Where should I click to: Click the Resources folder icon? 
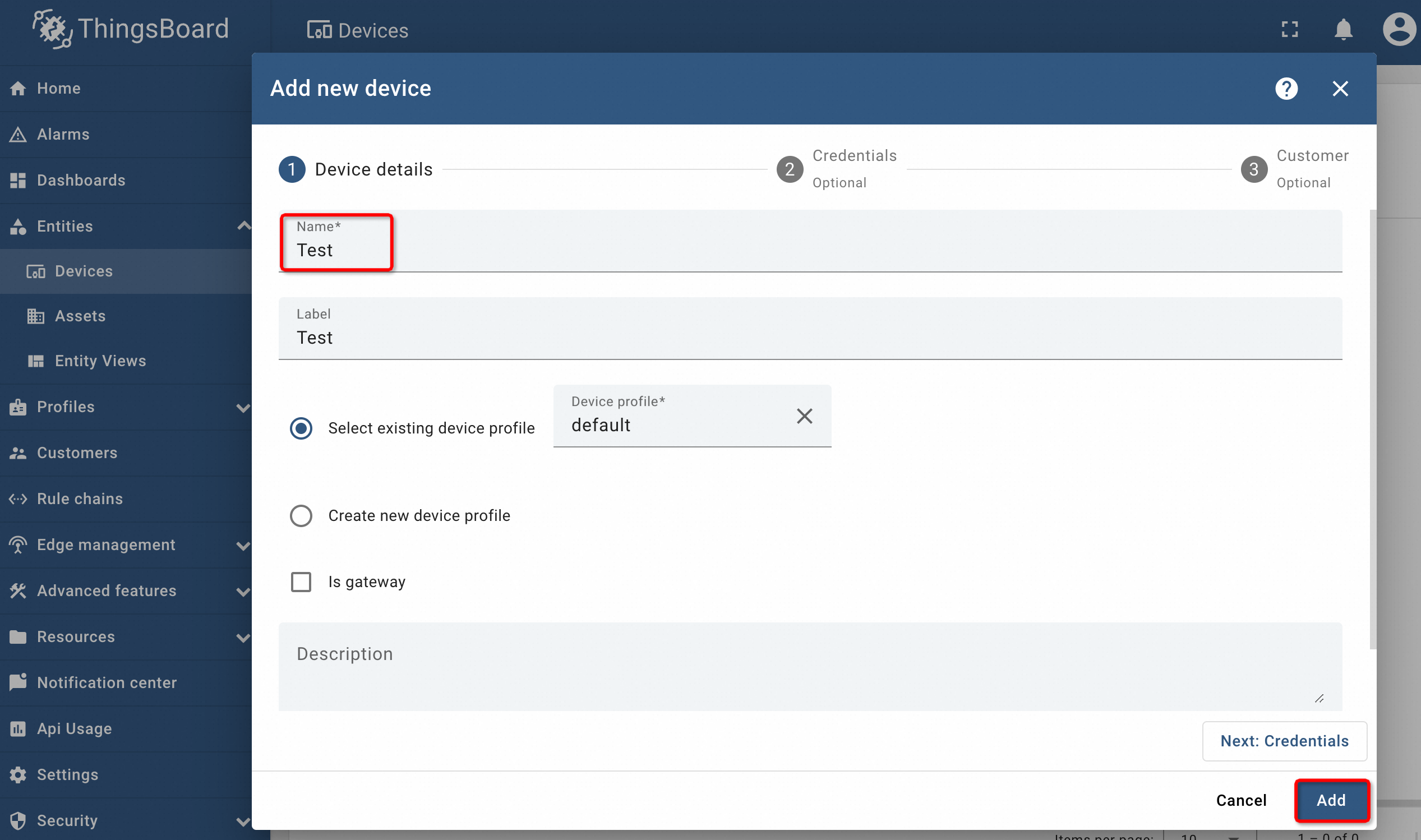click(18, 637)
